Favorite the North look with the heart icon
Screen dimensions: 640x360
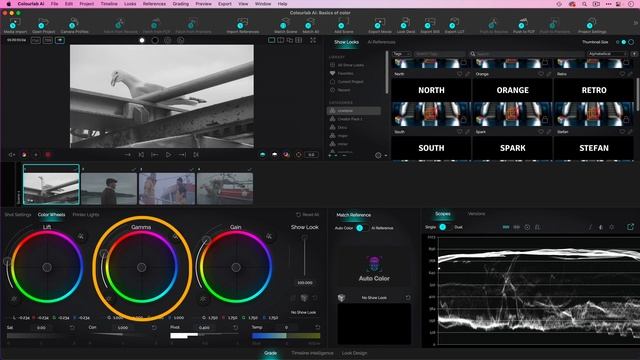(460, 74)
